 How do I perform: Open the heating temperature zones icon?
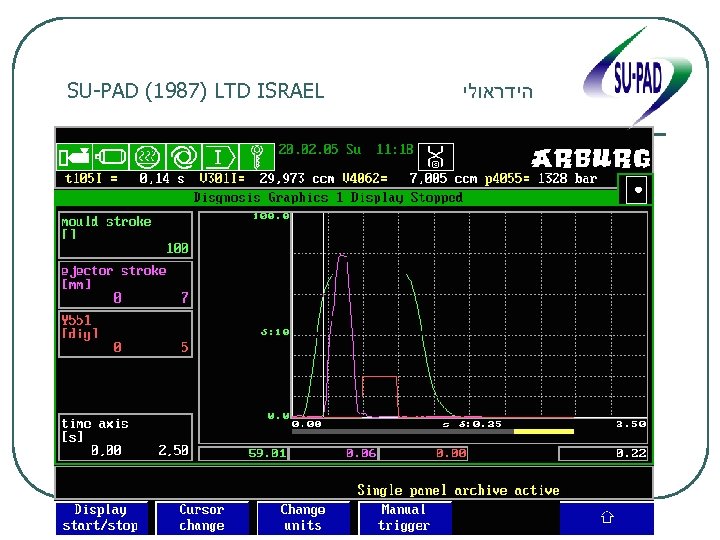(x=147, y=157)
